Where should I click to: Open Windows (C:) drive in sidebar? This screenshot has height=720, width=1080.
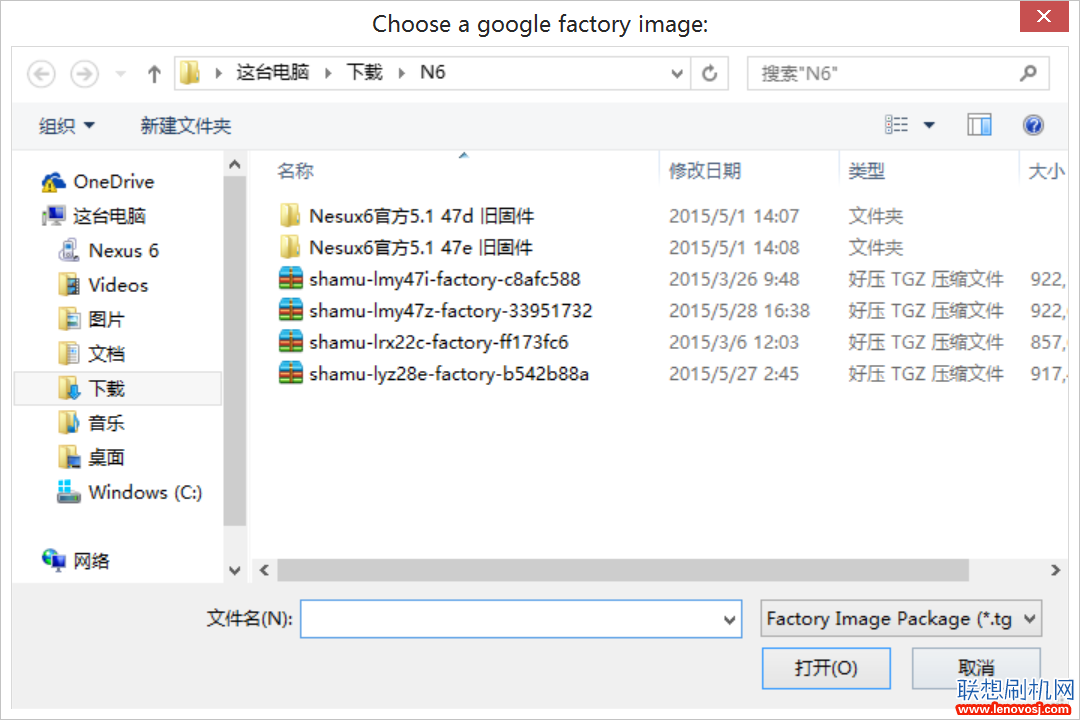pos(129,492)
